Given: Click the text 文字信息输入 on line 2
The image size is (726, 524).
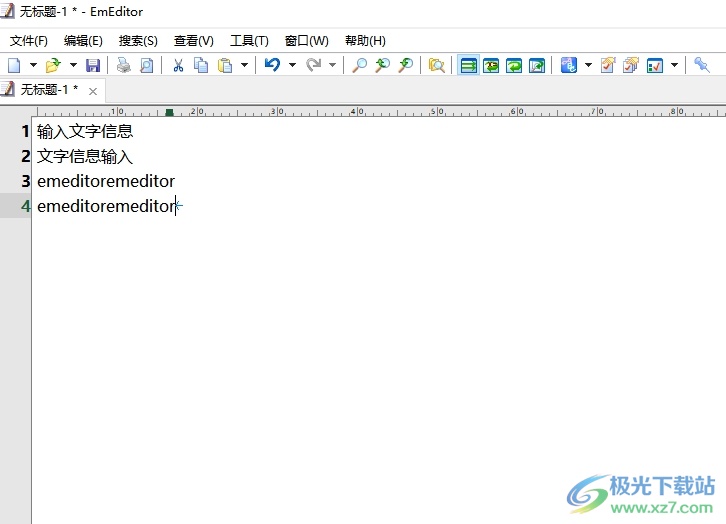Looking at the screenshot, I should pos(85,156).
